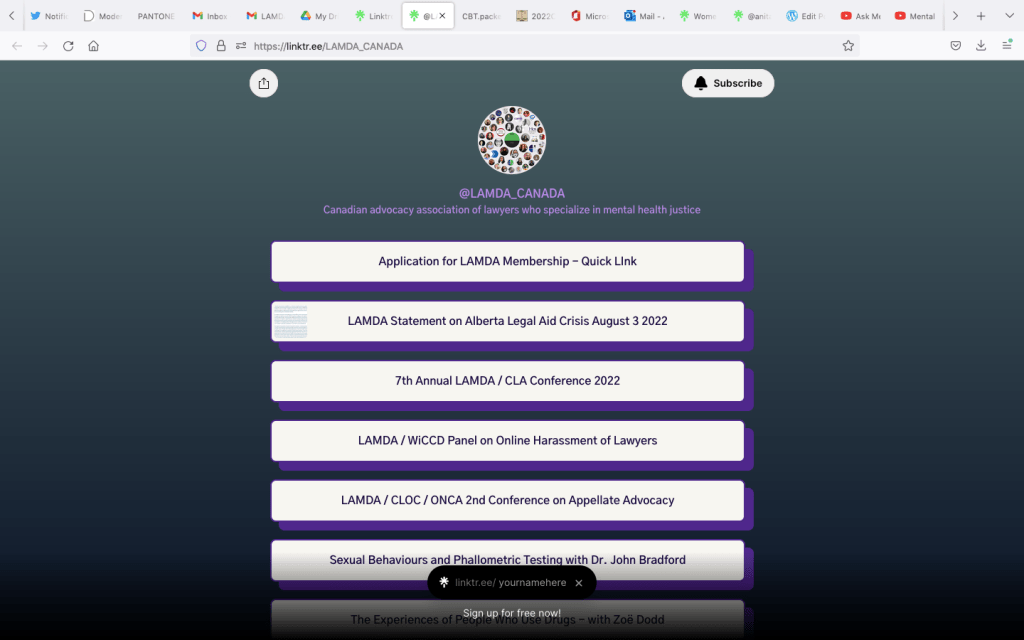The width and height of the screenshot is (1024, 640).
Task: Click the share icon on profile
Action: coord(263,84)
